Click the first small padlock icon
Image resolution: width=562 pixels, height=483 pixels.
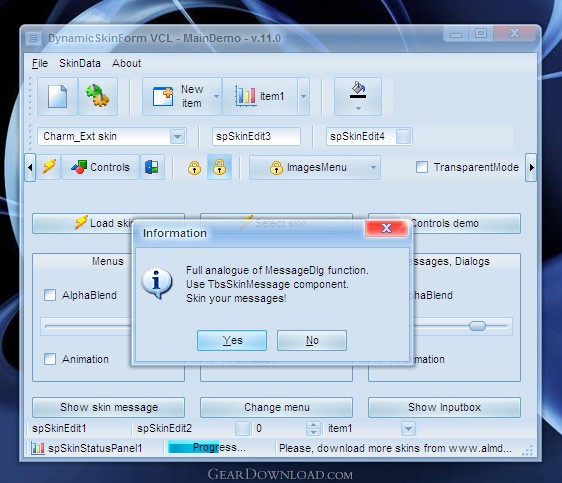pos(195,168)
